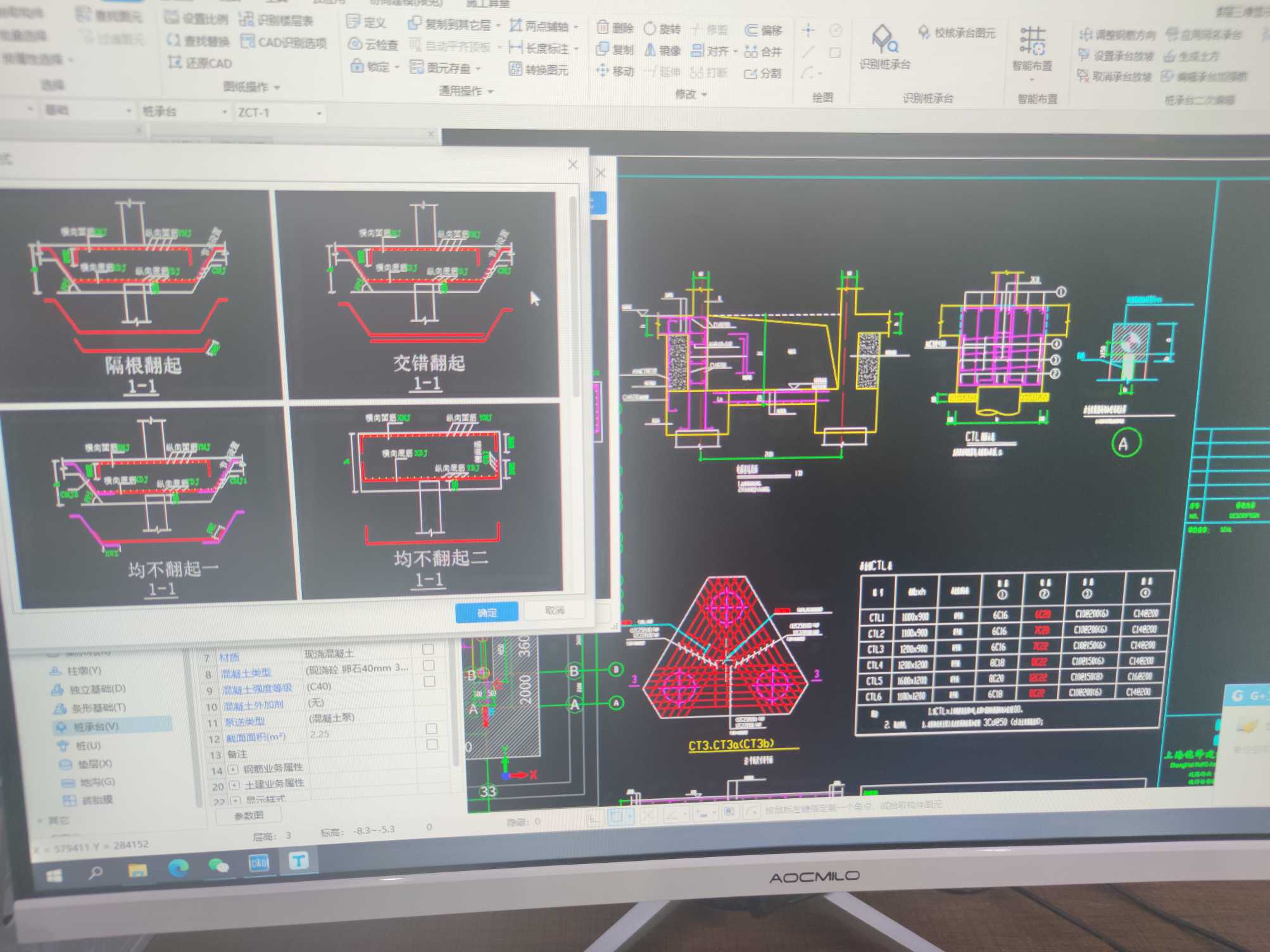This screenshot has height=952, width=1270.
Task: Click the Windows Start button
Action: [x=54, y=875]
